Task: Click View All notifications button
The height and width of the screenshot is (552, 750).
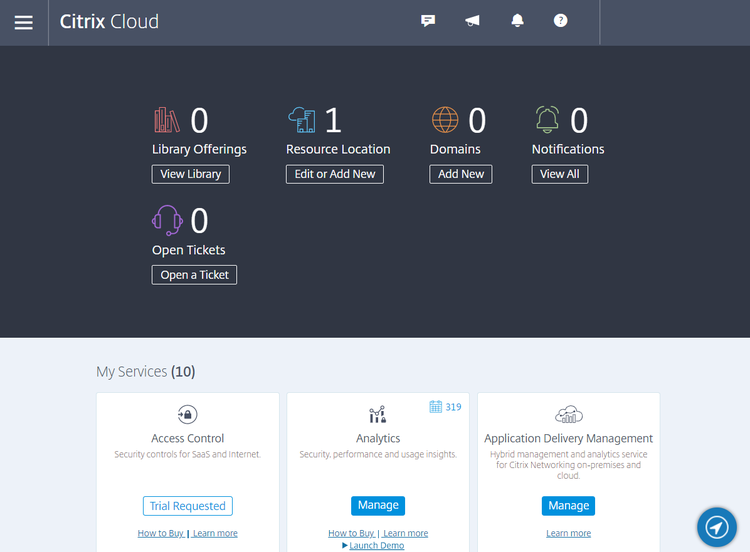Action: (560, 174)
